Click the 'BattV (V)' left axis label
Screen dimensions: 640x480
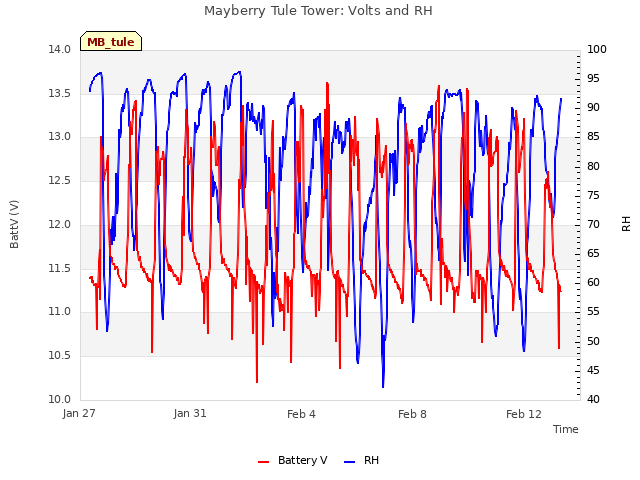pos(14,224)
